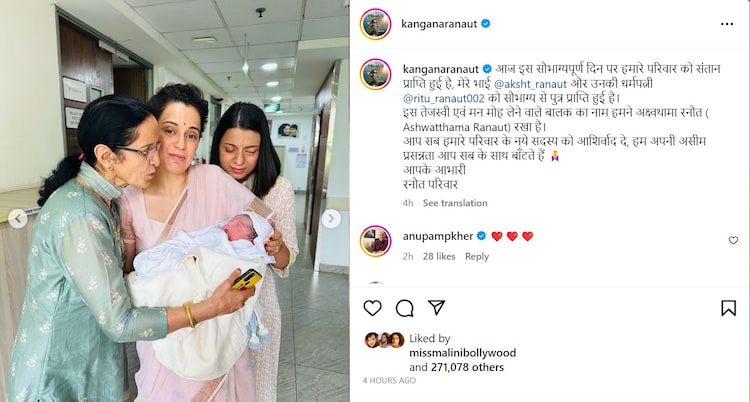Share the post with the paper plane icon
Viewport: 750px width, 402px height.
tap(436, 307)
